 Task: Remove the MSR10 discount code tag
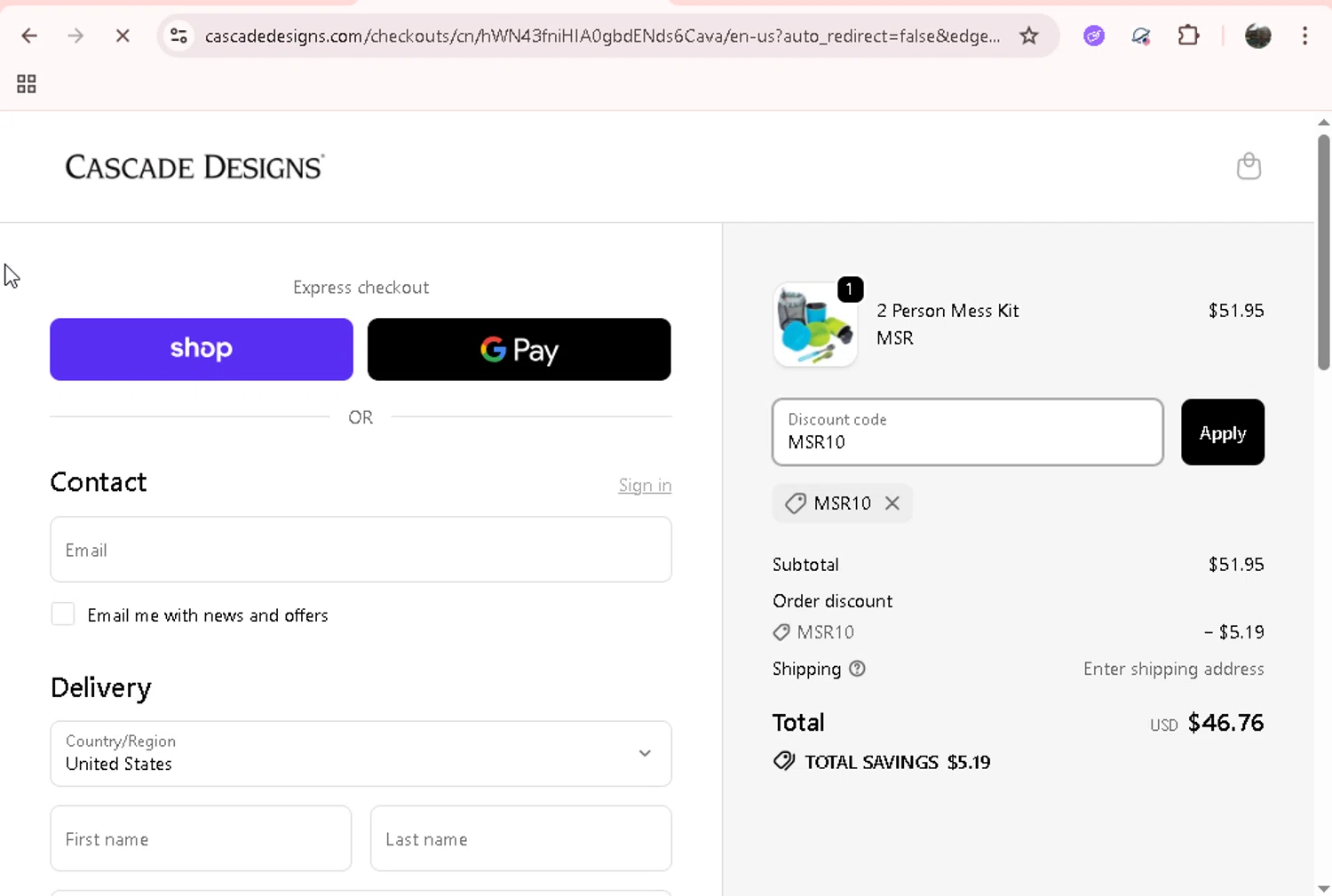pos(892,504)
